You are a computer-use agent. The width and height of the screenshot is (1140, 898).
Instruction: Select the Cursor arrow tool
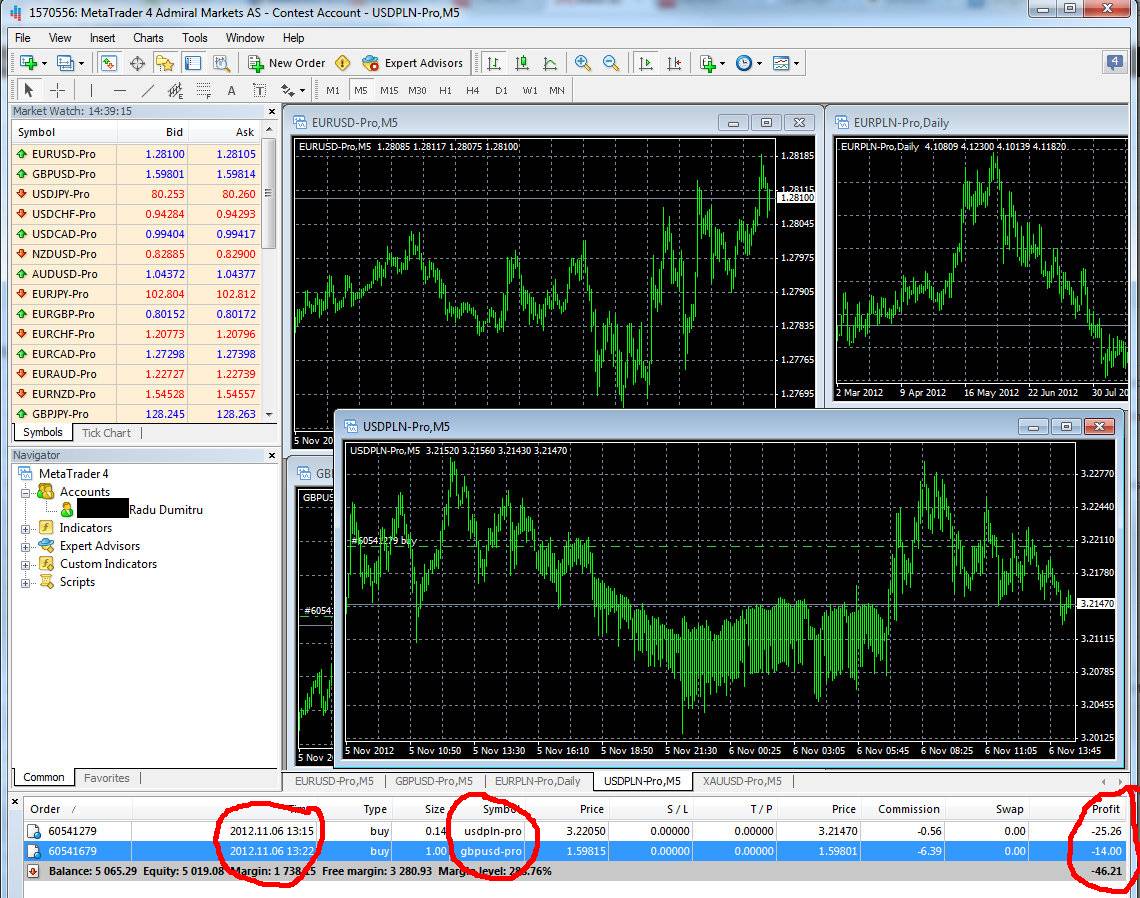pos(29,90)
